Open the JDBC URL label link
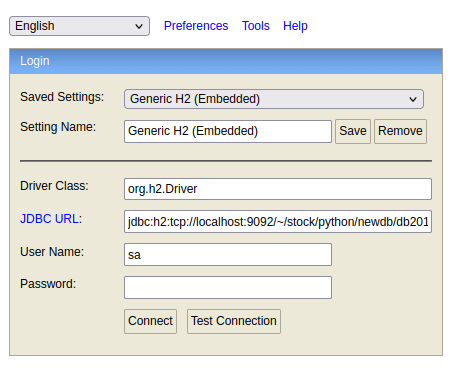Image resolution: width=462 pixels, height=370 pixels. pyautogui.click(x=50, y=219)
